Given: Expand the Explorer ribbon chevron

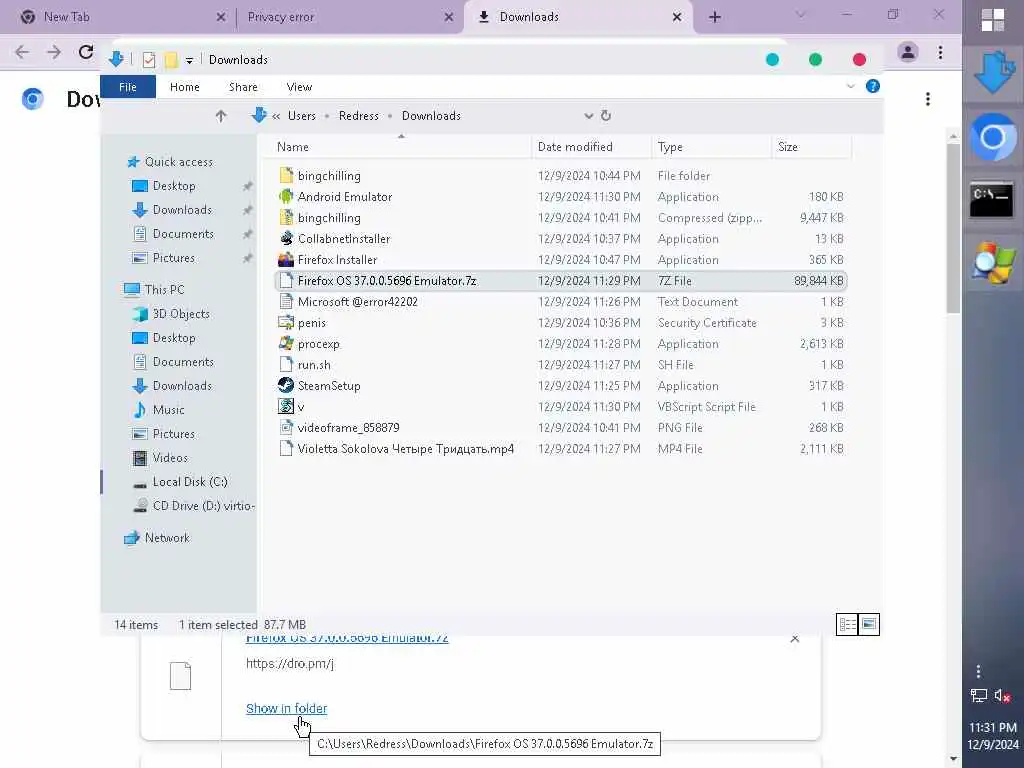Looking at the screenshot, I should [850, 86].
